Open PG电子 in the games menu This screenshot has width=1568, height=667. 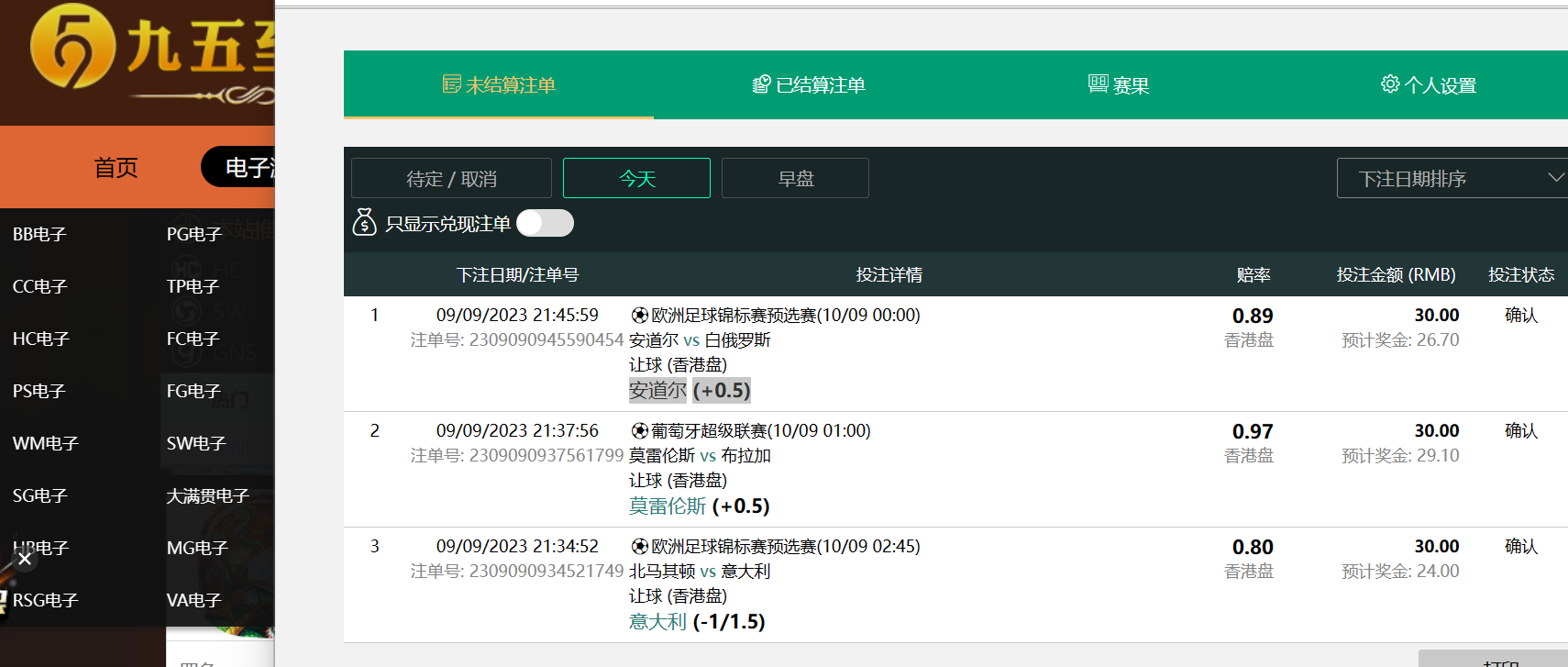(x=194, y=234)
